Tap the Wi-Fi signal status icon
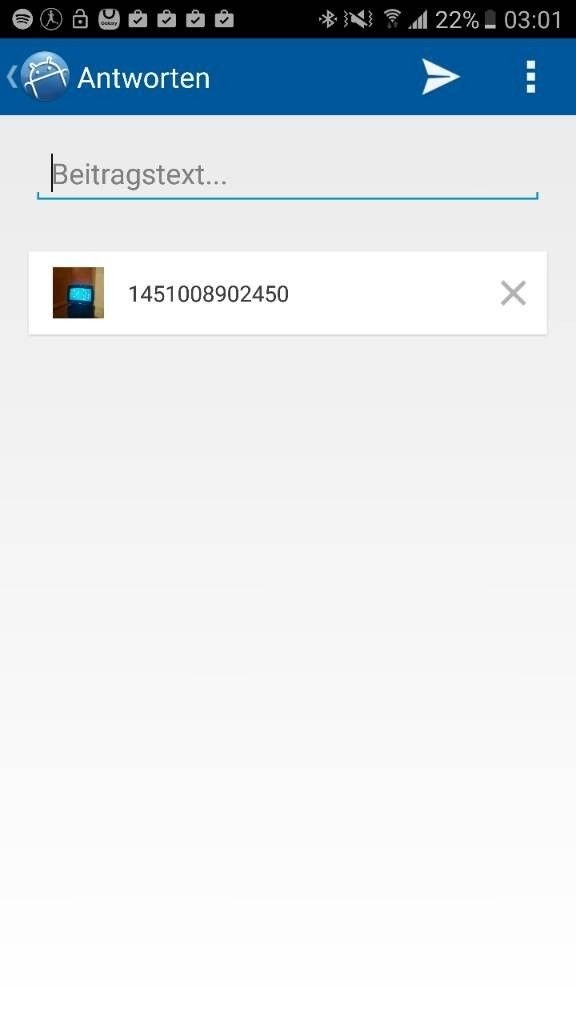Viewport: 576px width, 1024px height. click(x=392, y=20)
